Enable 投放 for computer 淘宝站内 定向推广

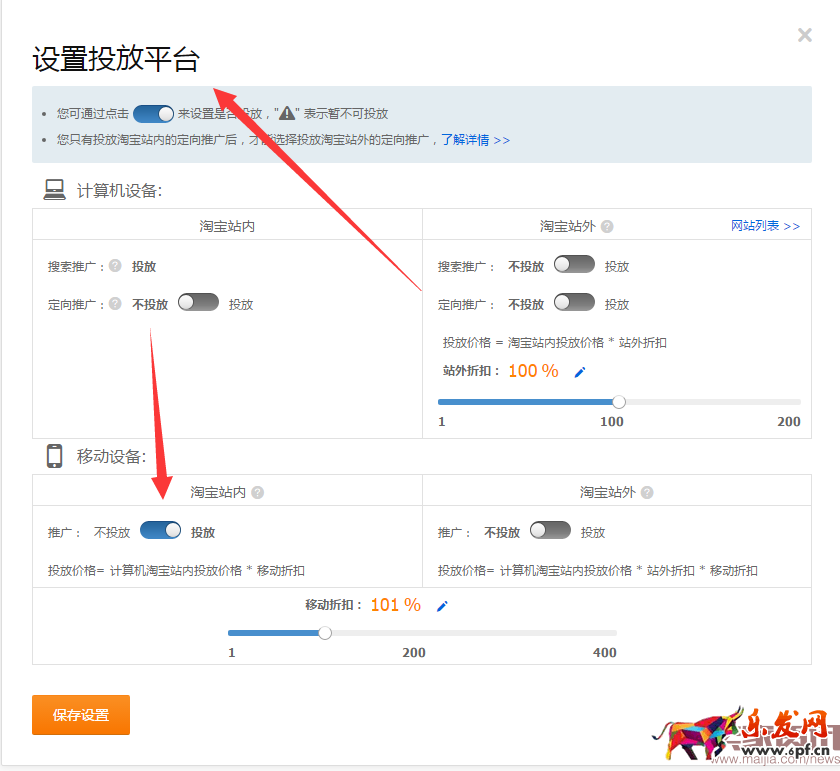197,303
